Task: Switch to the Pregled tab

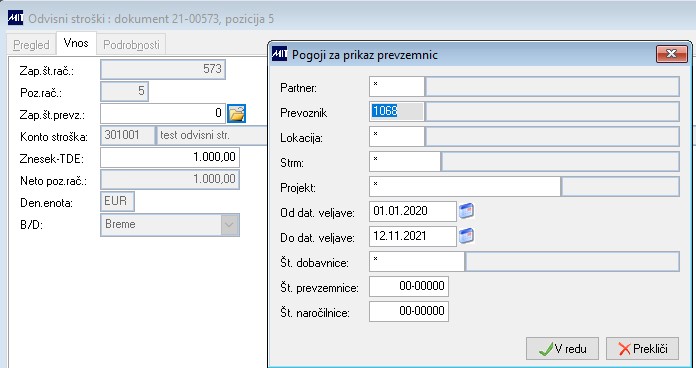Action: (31, 45)
